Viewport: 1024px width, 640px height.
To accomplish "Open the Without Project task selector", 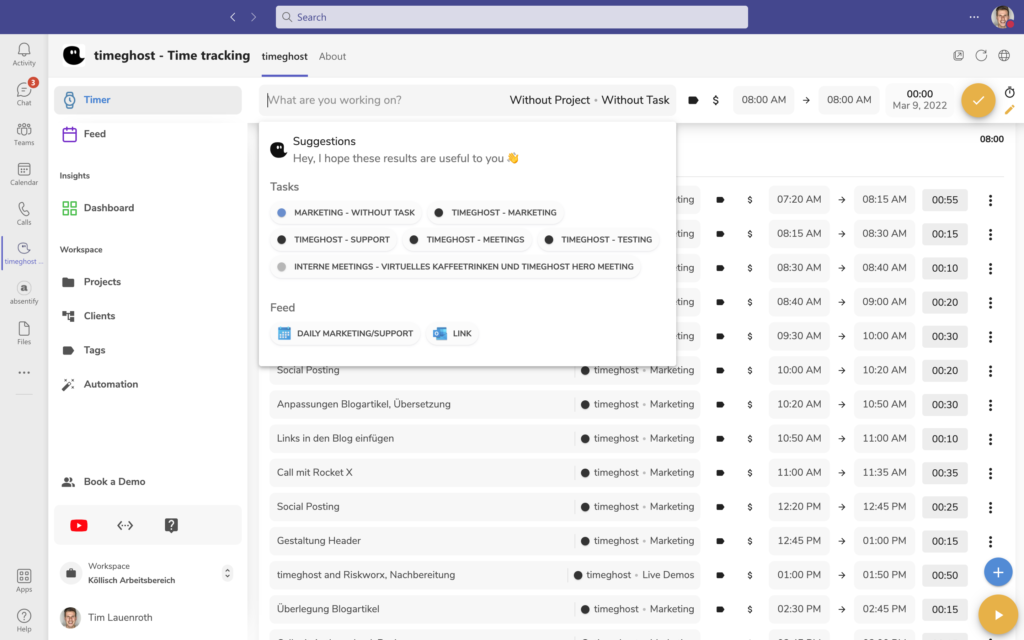I will pos(589,100).
